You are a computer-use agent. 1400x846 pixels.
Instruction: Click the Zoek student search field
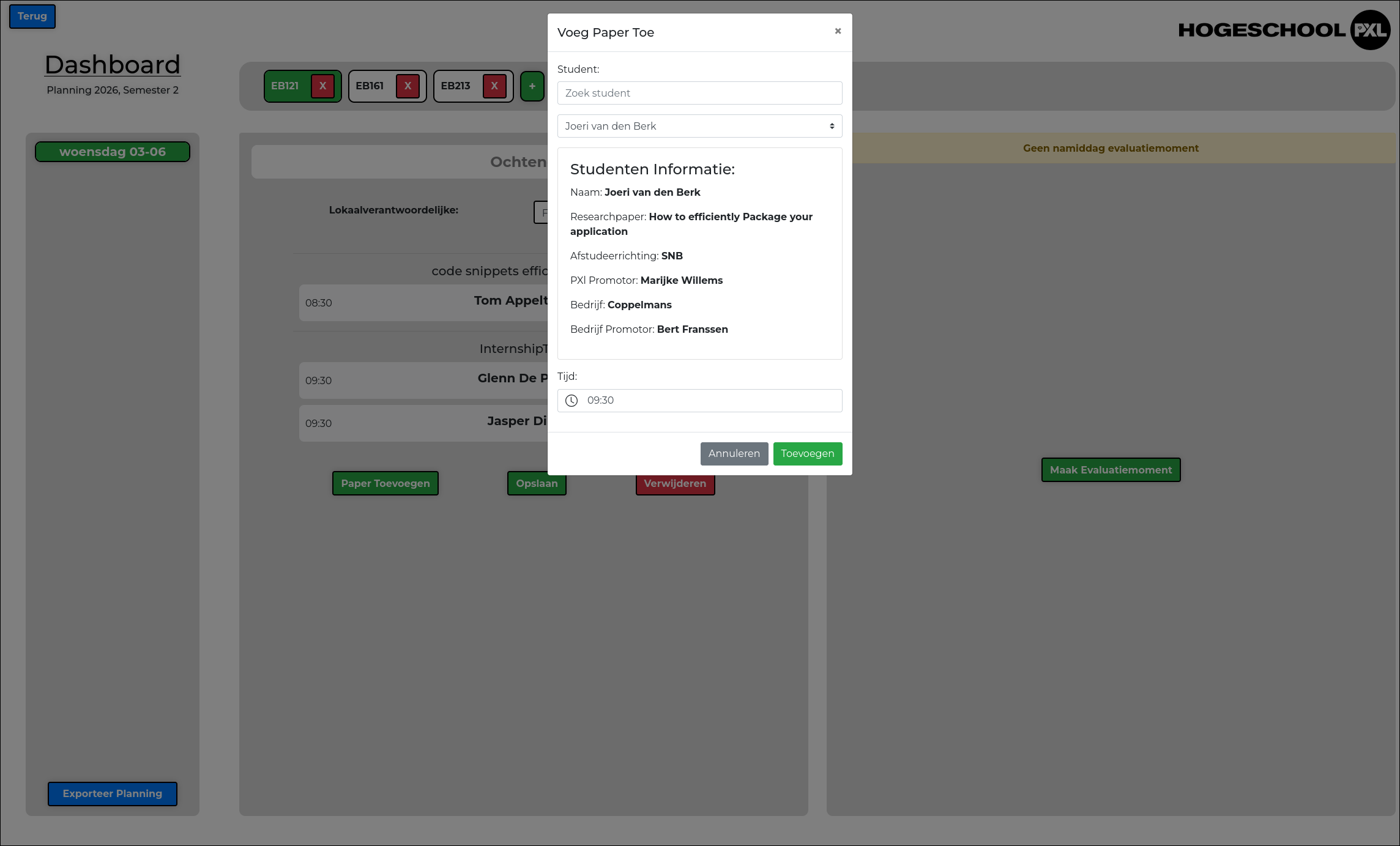pyautogui.click(x=699, y=93)
